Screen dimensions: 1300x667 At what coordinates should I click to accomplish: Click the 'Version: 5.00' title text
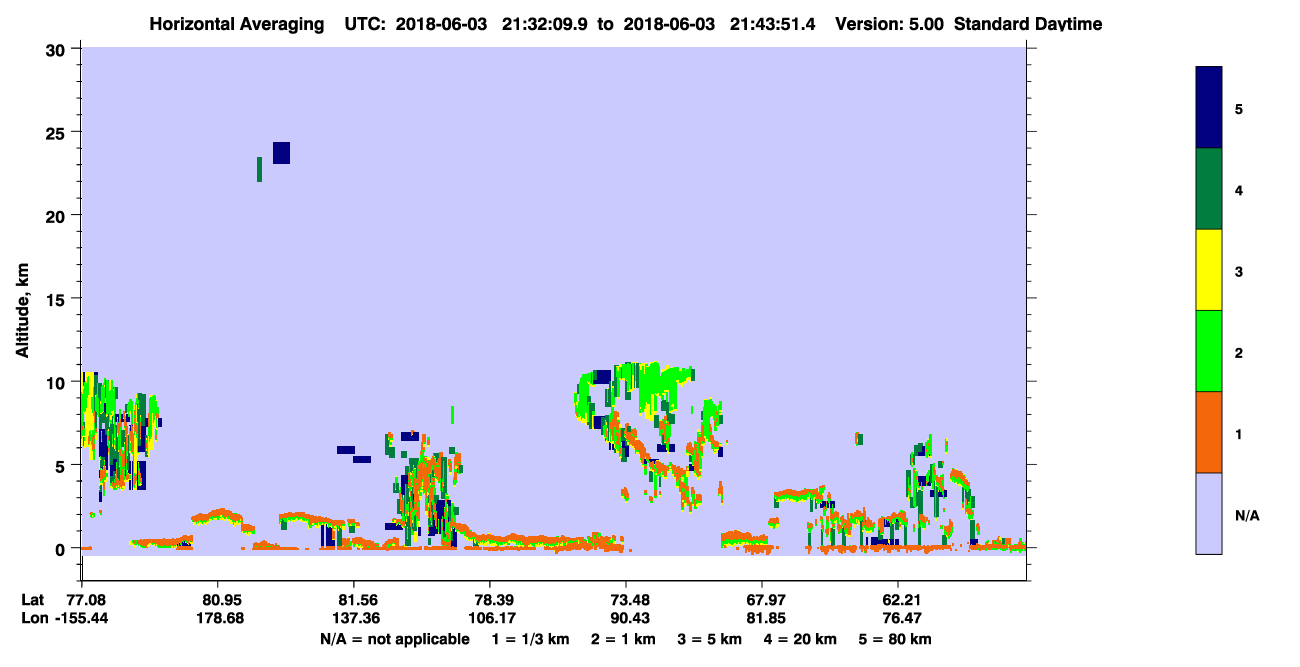[888, 24]
